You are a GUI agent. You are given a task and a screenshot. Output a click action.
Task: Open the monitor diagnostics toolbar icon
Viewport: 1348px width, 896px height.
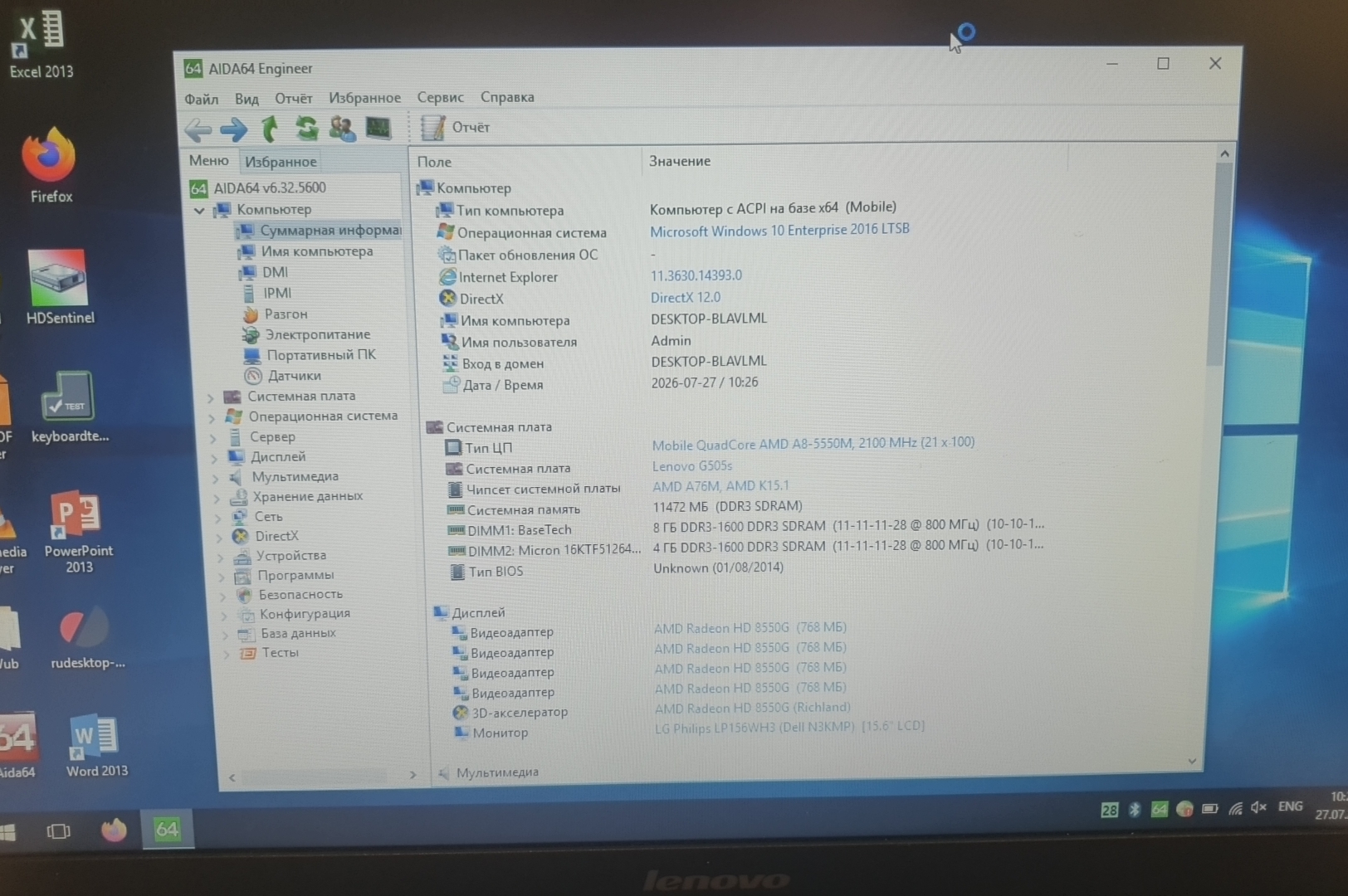pos(379,128)
